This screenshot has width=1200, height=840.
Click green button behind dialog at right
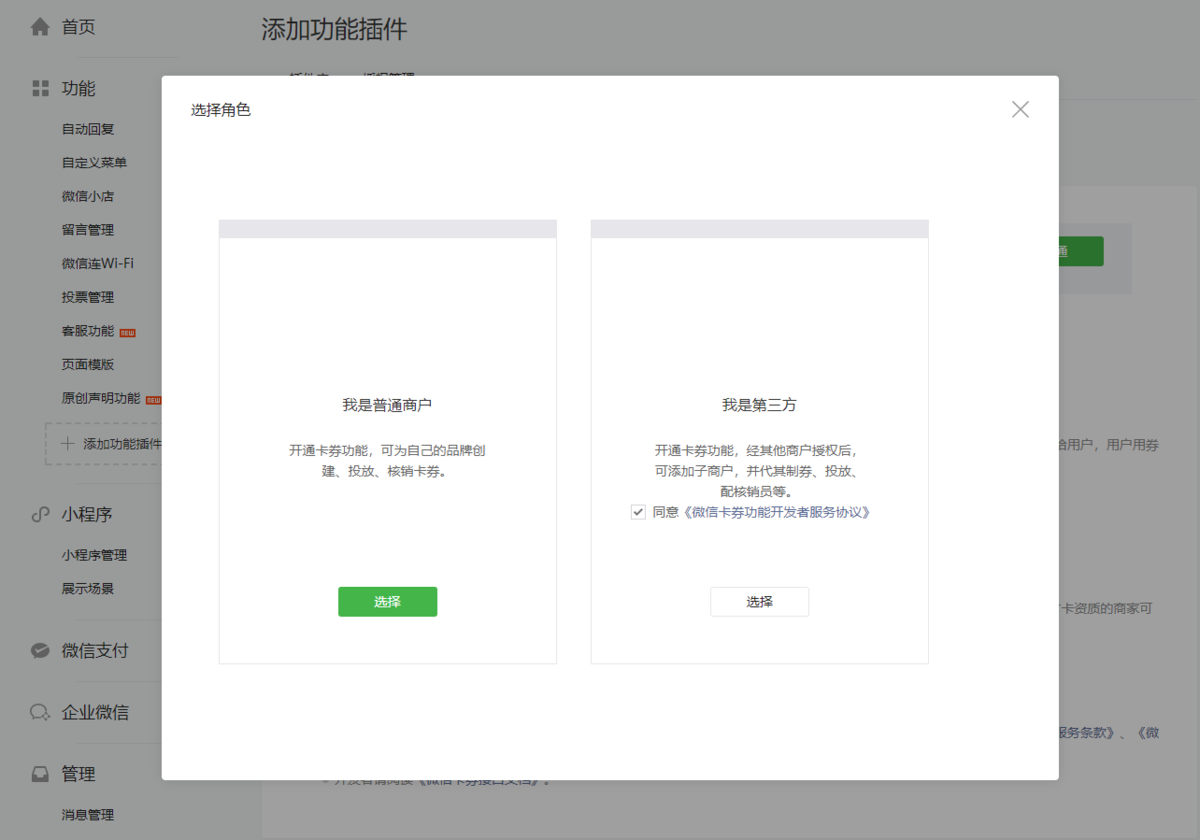coord(1080,251)
